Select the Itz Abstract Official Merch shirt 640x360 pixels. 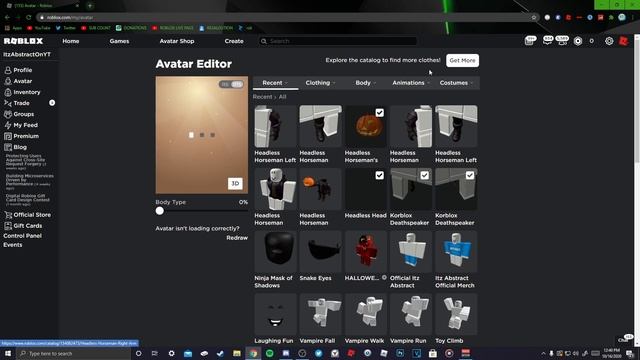click(x=456, y=260)
